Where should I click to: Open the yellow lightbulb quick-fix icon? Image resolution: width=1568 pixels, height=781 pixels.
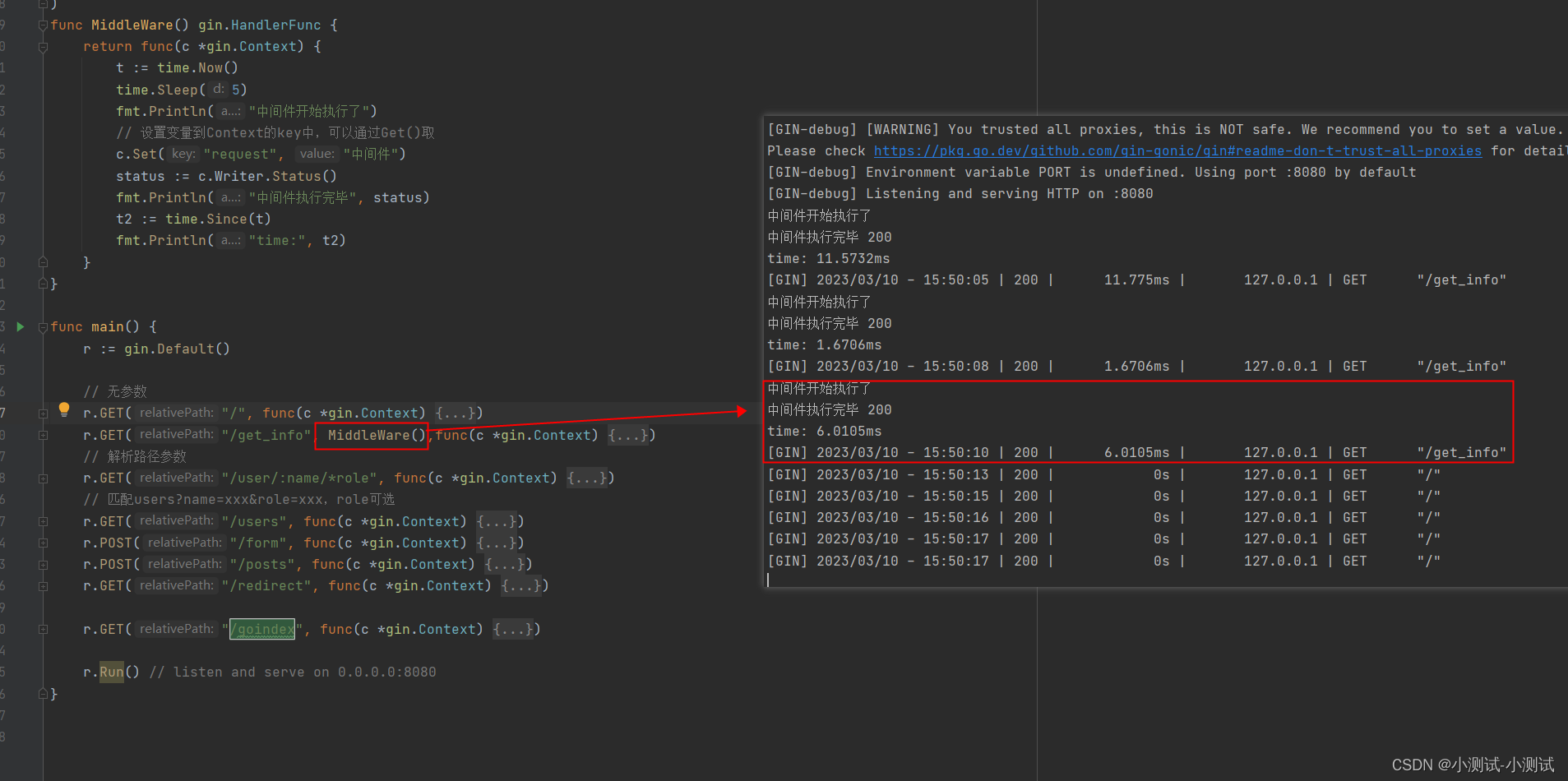64,410
